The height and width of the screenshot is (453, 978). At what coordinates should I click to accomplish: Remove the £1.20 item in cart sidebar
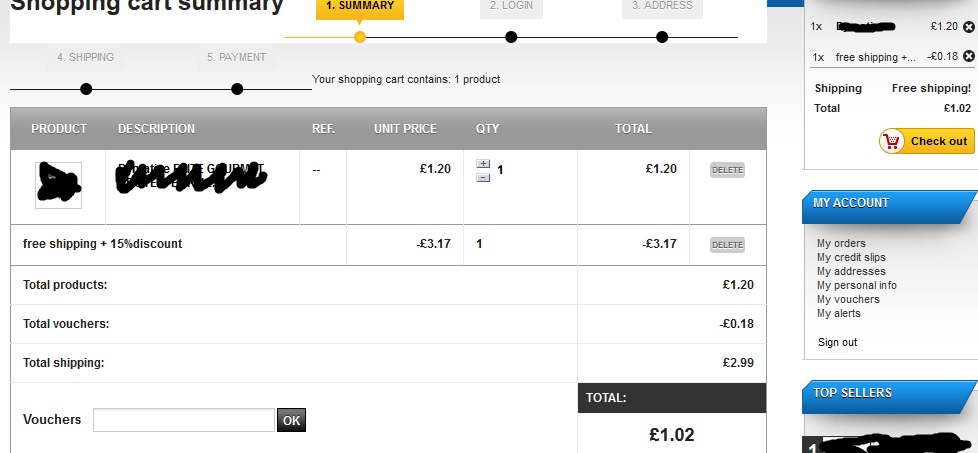coord(968,28)
